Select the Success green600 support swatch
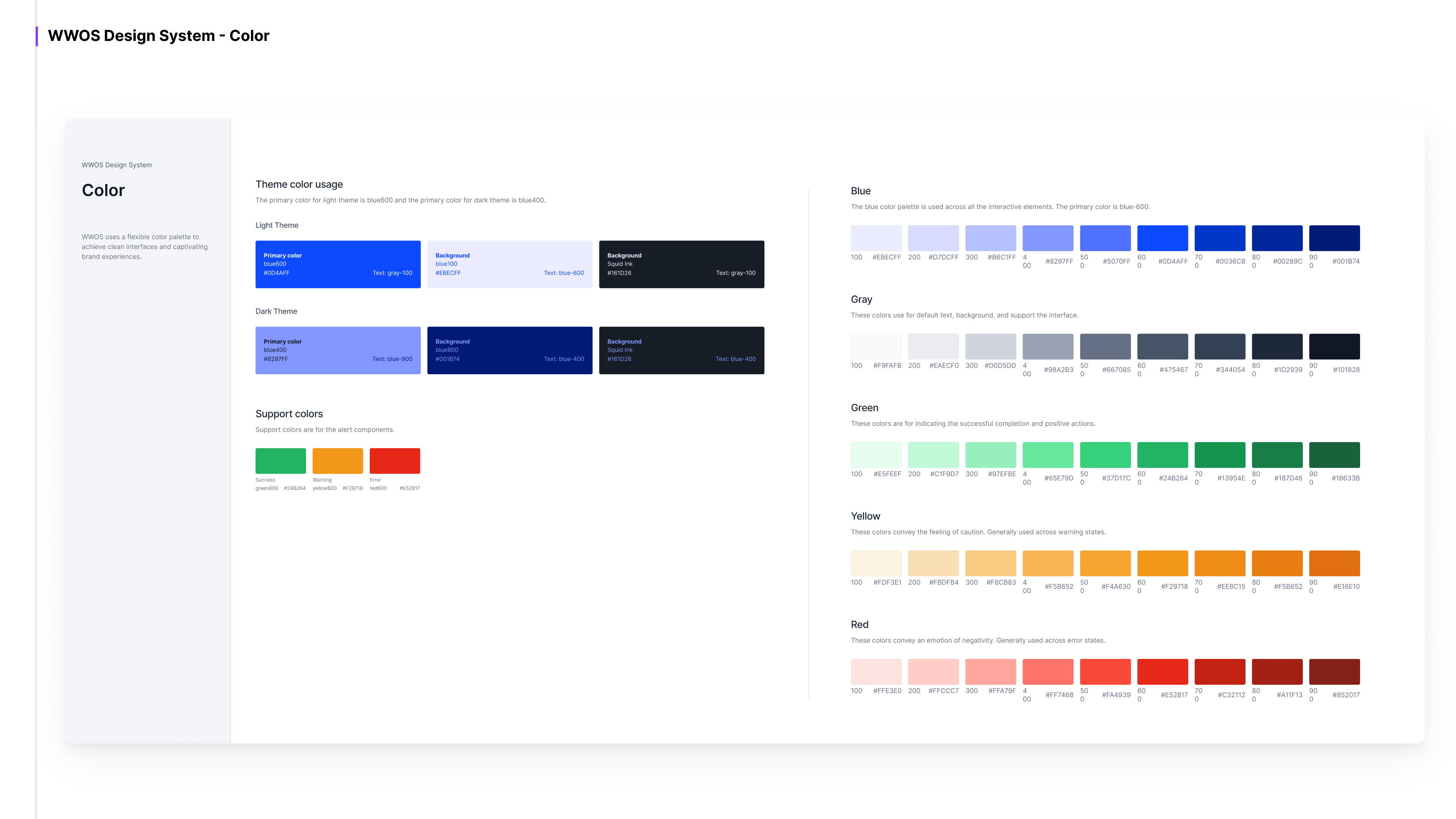This screenshot has width=1456, height=819. tap(280, 461)
